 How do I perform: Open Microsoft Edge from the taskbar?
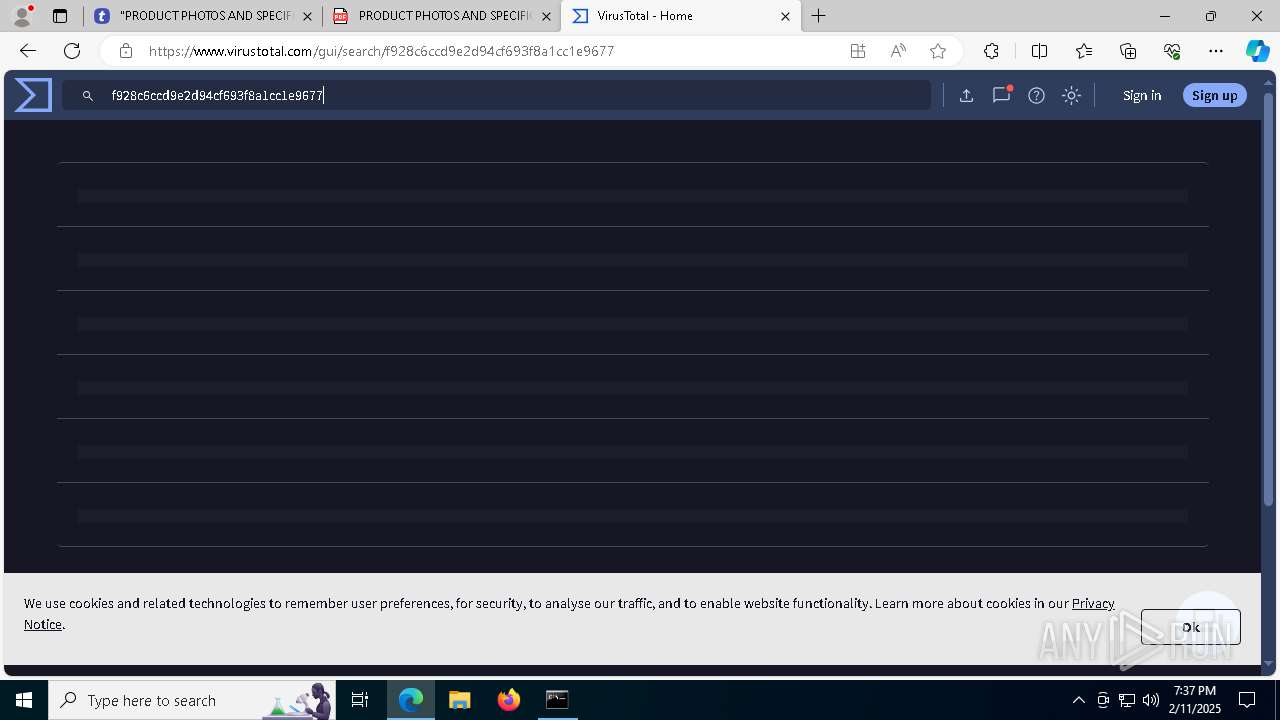click(411, 700)
